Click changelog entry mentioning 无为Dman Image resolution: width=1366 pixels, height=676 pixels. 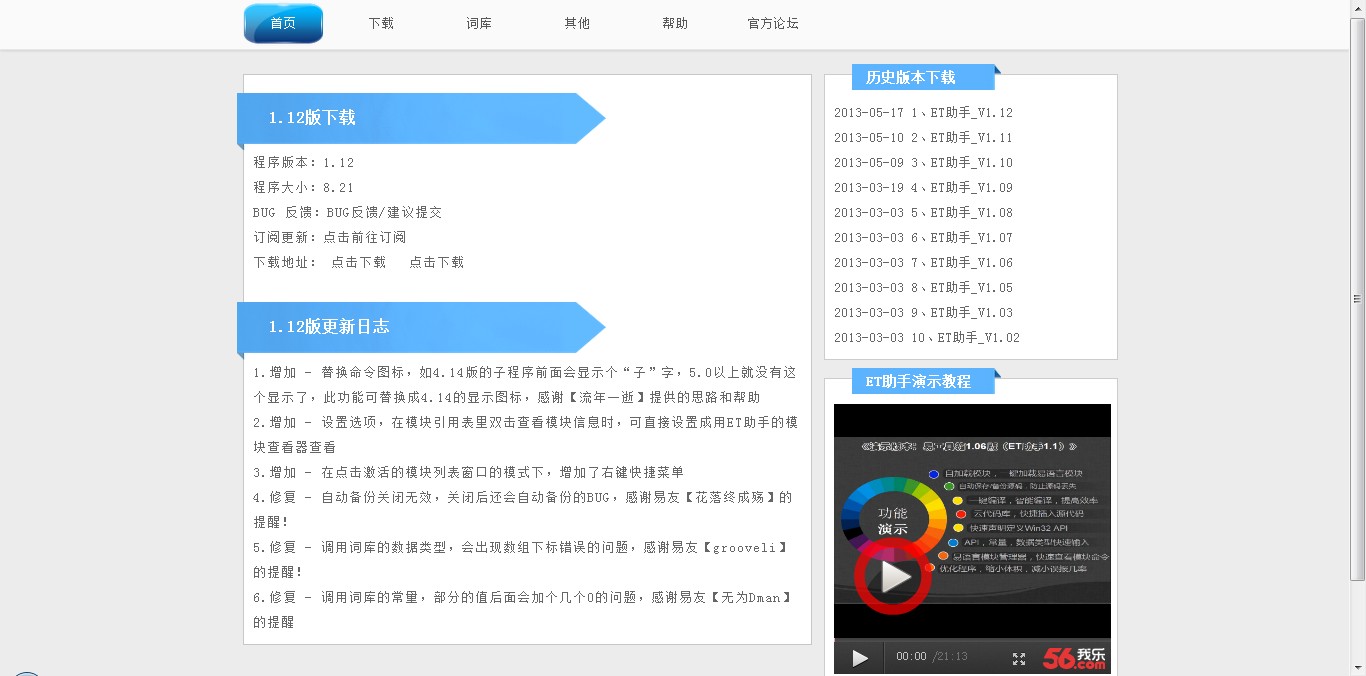[524, 610]
